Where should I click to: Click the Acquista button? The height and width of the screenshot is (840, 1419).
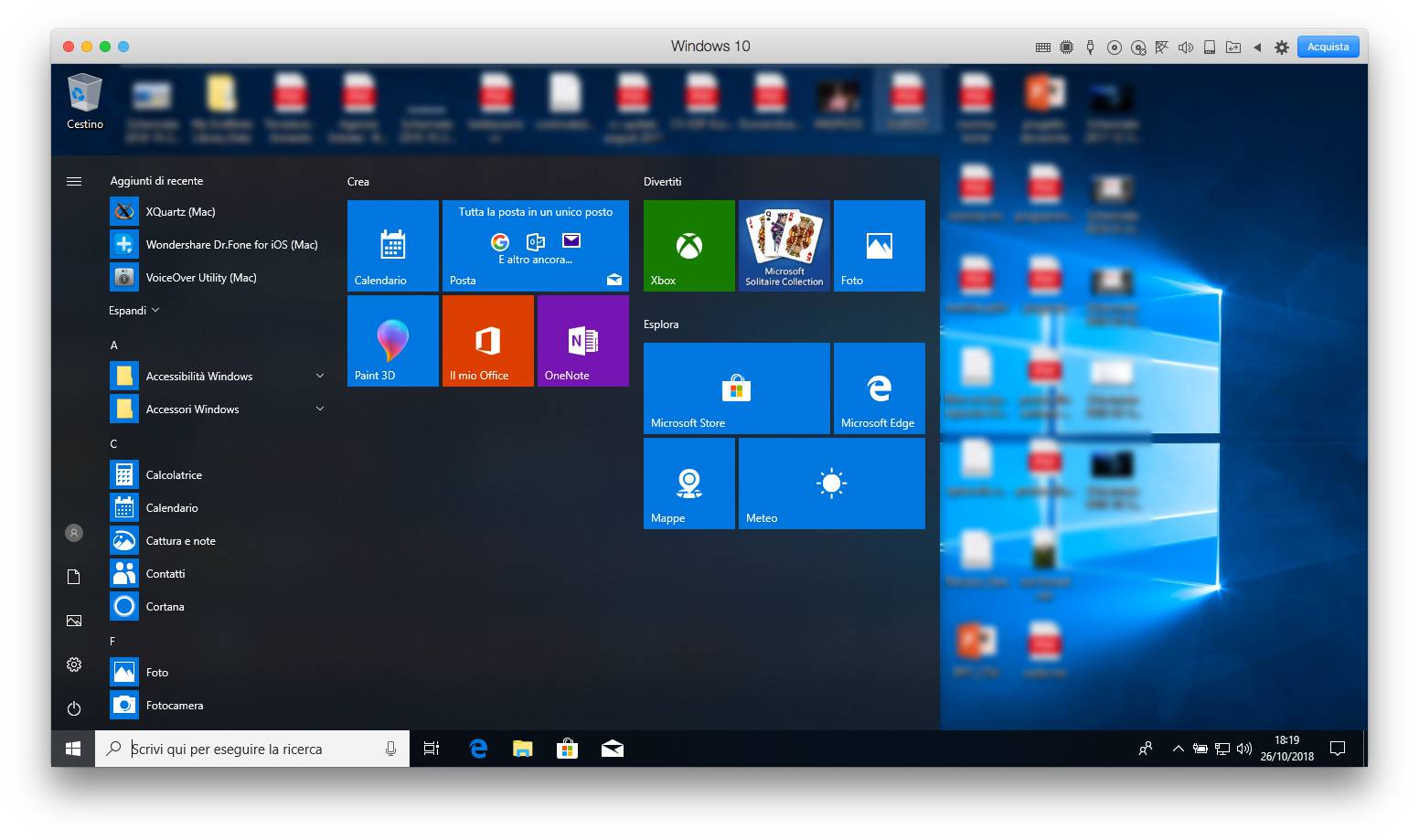tap(1328, 47)
